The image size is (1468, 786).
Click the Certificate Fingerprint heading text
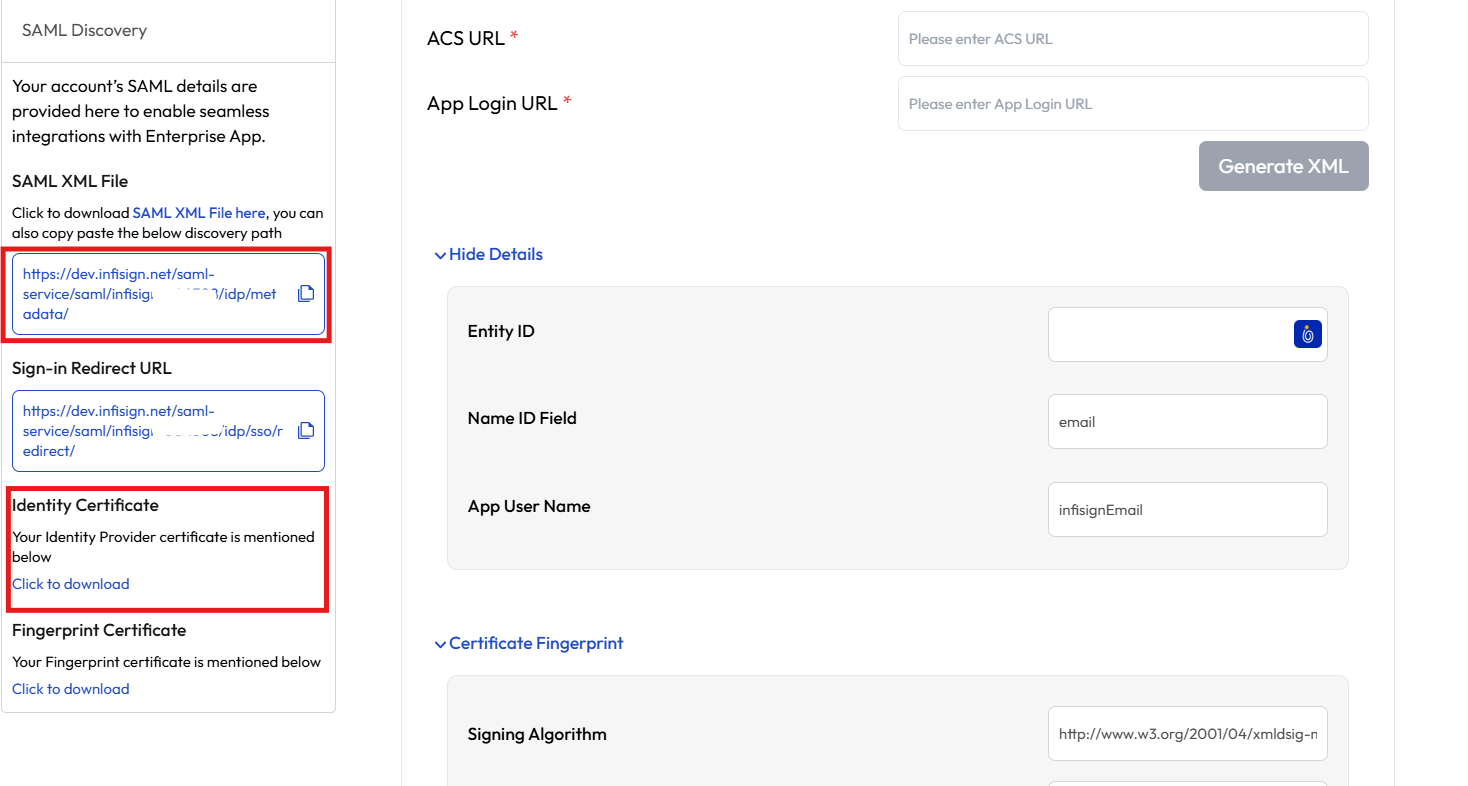point(536,644)
